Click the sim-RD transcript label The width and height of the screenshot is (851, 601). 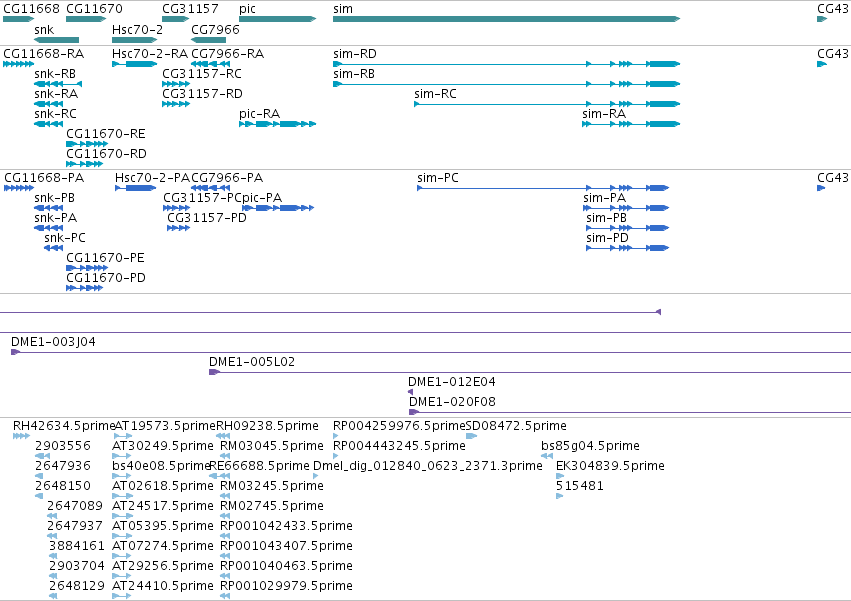(355, 54)
